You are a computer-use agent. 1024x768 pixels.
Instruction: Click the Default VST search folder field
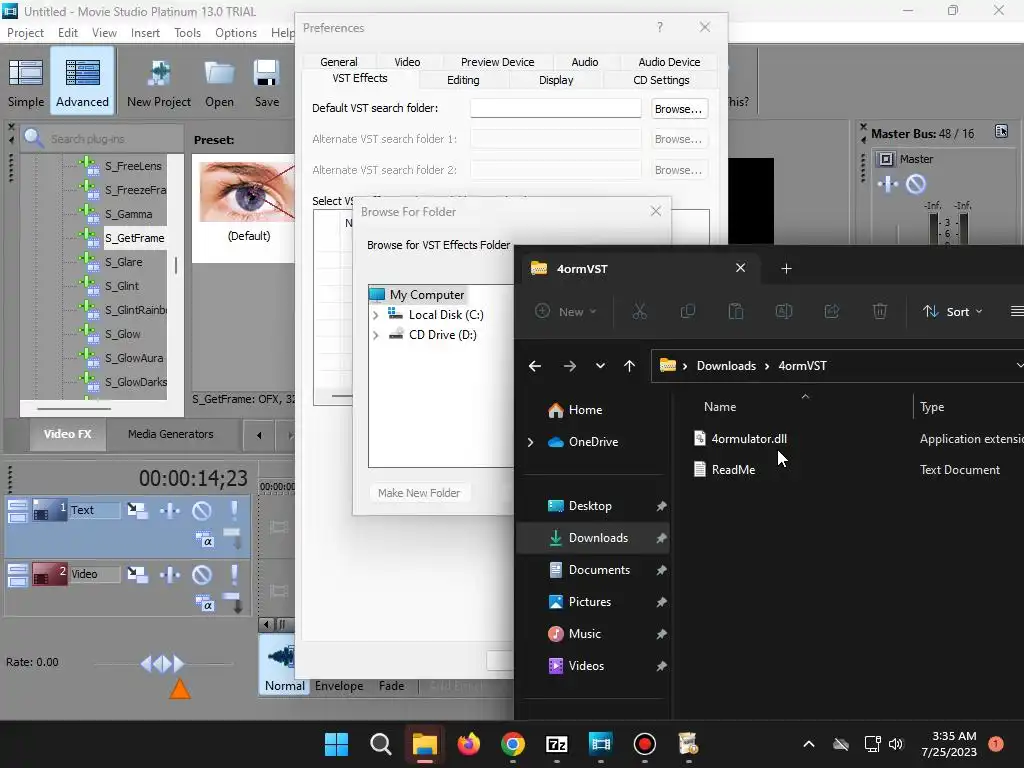[556, 108]
